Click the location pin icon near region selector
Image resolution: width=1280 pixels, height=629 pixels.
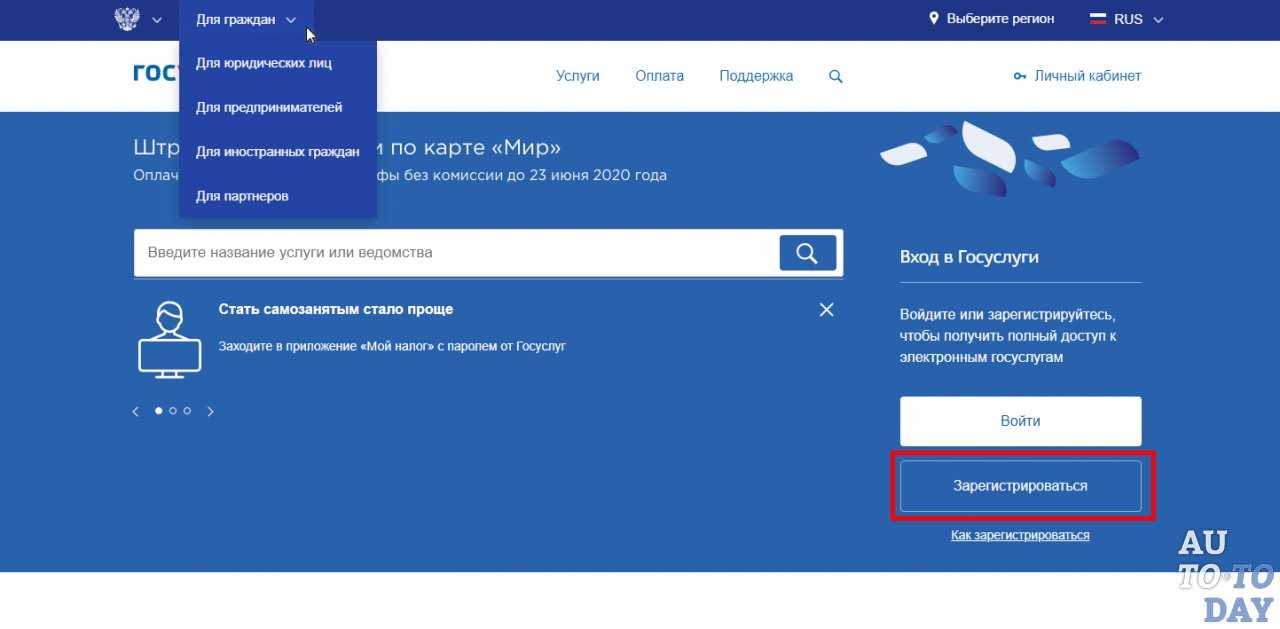coord(933,18)
